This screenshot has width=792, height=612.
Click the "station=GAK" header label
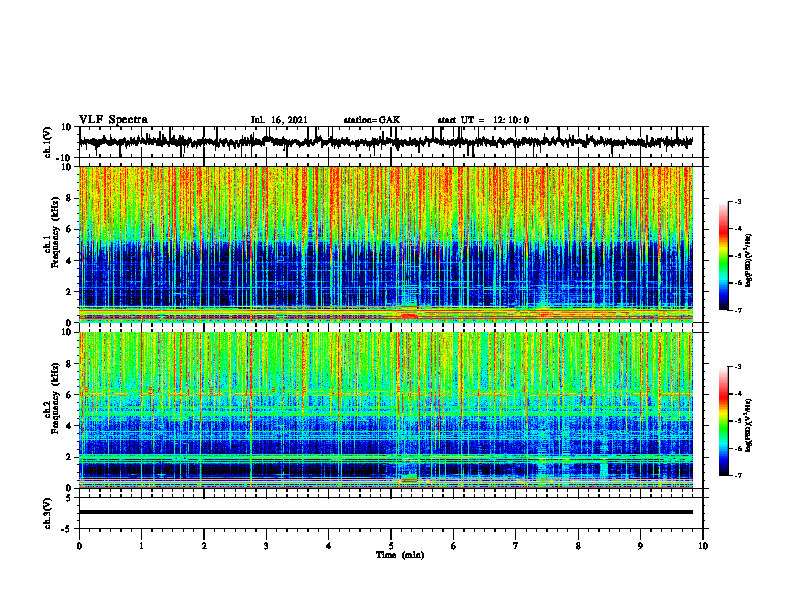[372, 120]
